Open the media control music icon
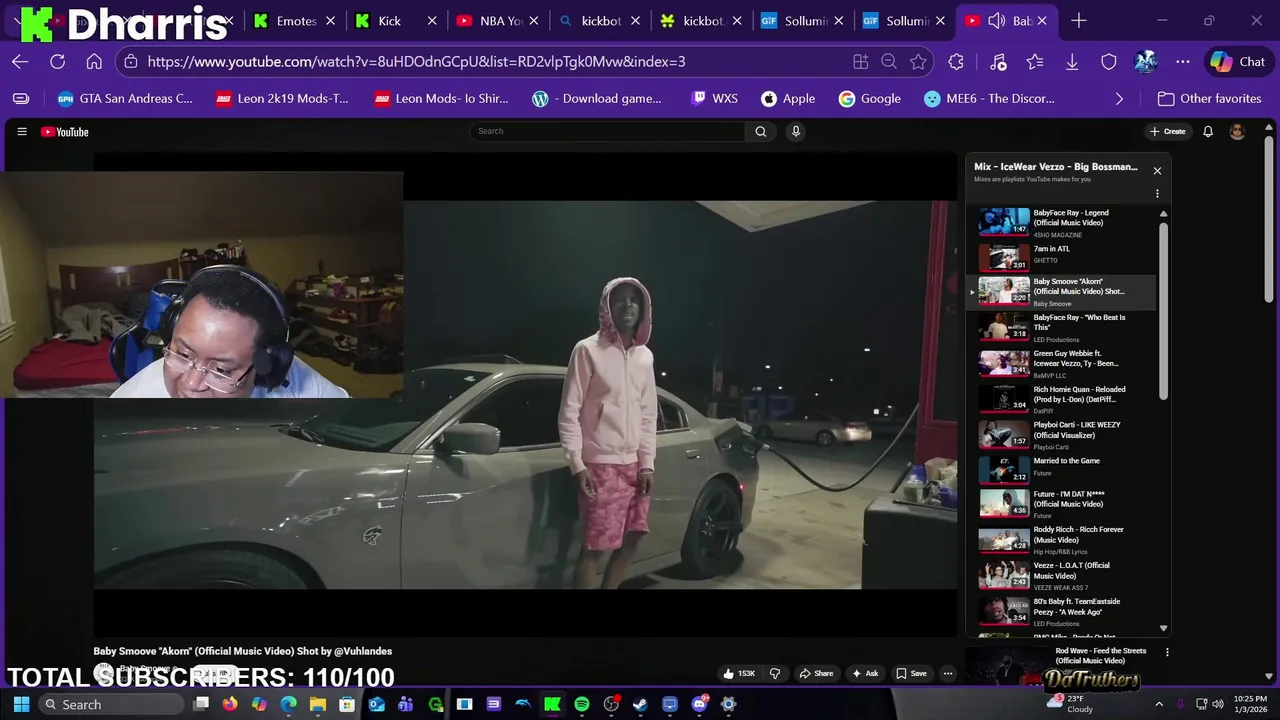 998,62
